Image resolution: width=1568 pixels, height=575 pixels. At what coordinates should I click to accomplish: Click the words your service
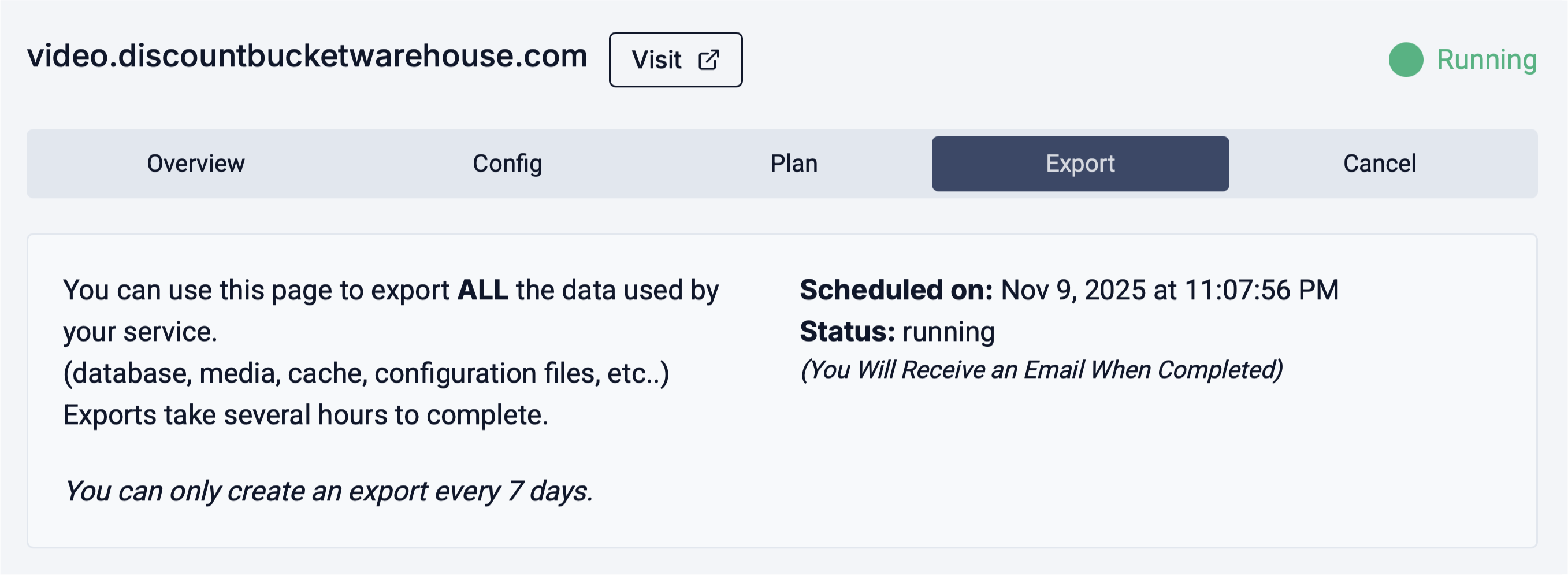pyautogui.click(x=140, y=332)
